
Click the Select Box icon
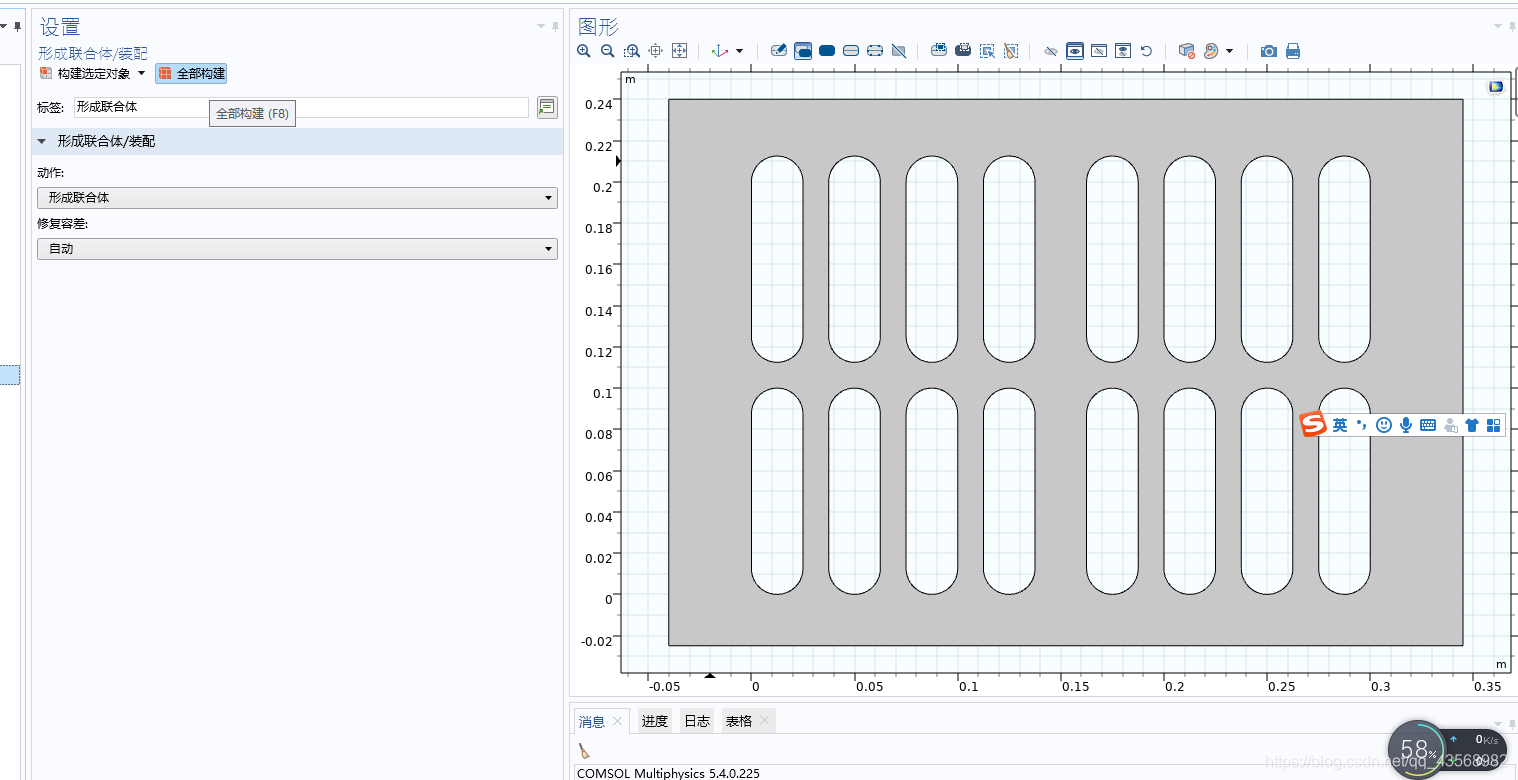(939, 51)
